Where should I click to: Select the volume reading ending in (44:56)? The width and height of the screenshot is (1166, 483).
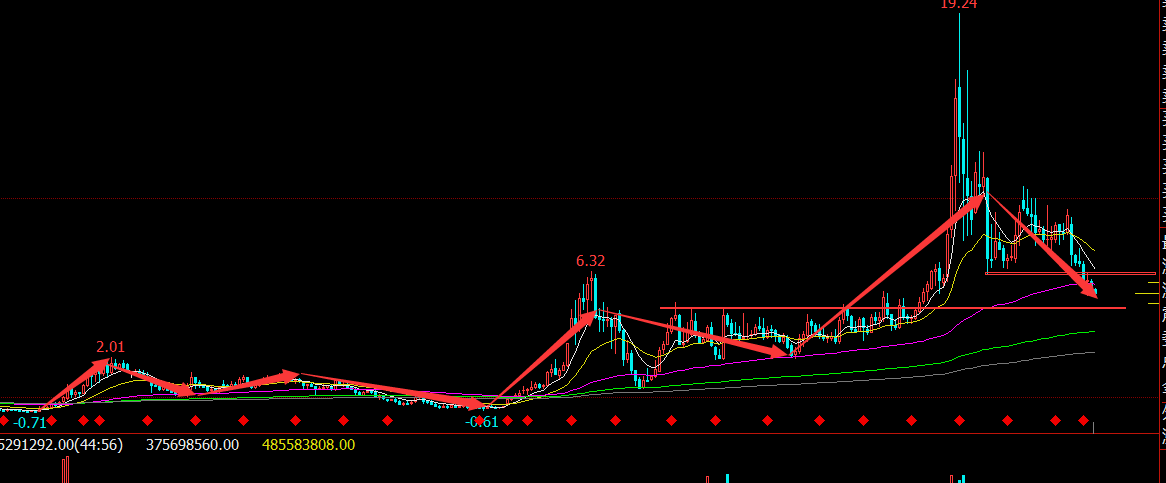click(x=61, y=445)
